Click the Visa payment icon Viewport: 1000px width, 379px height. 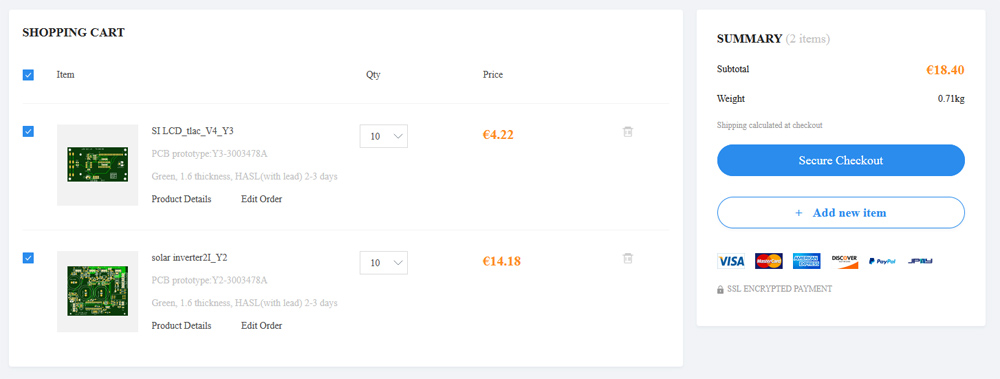[x=731, y=261]
